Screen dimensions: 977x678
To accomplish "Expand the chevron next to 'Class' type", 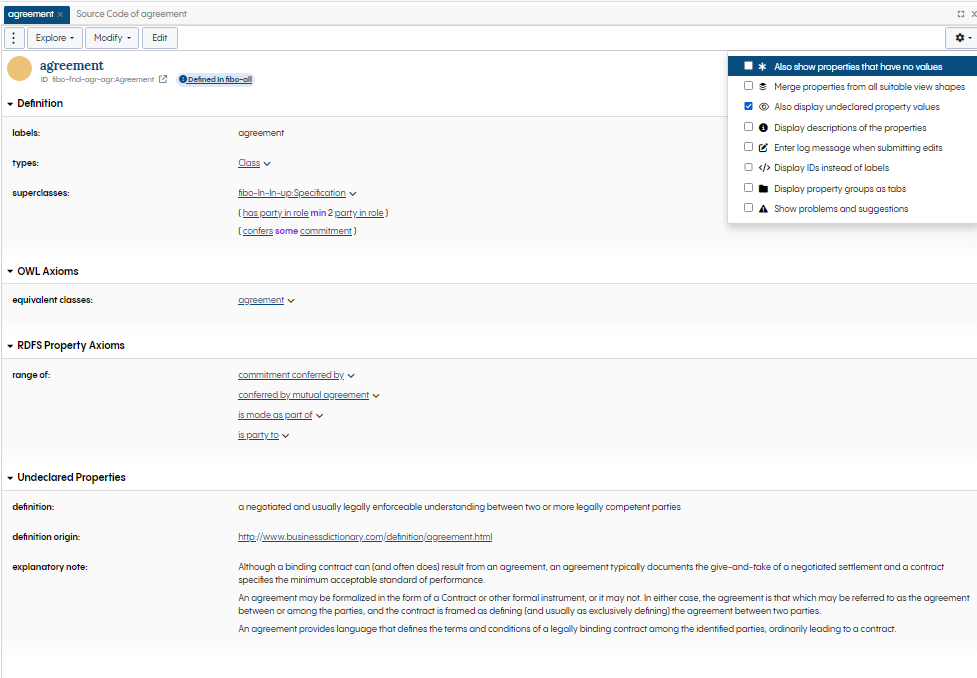I will tap(267, 164).
